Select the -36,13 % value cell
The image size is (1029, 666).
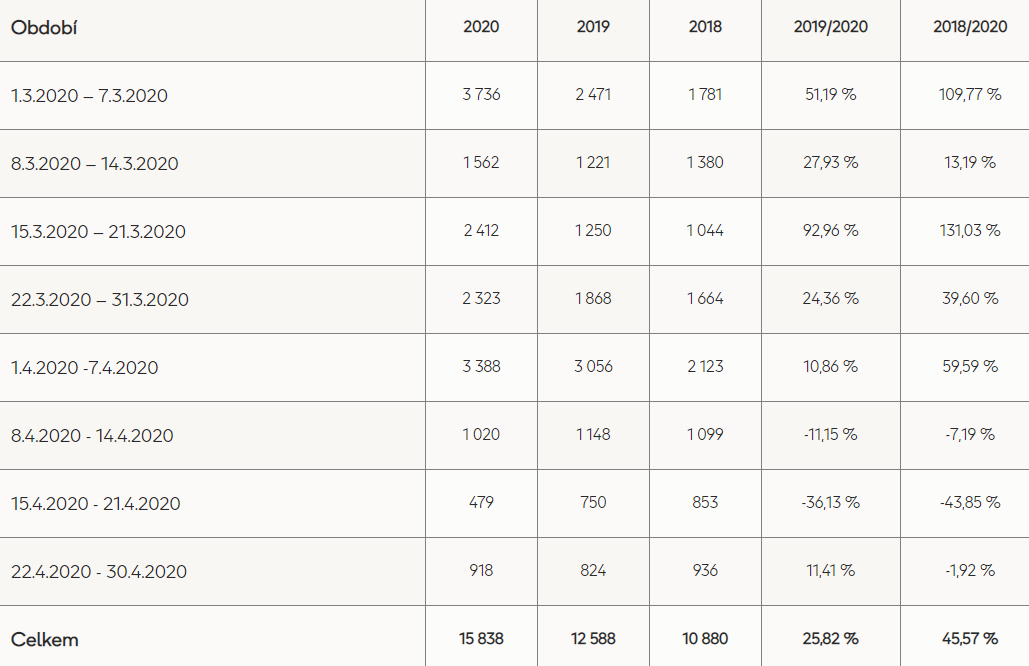point(831,503)
